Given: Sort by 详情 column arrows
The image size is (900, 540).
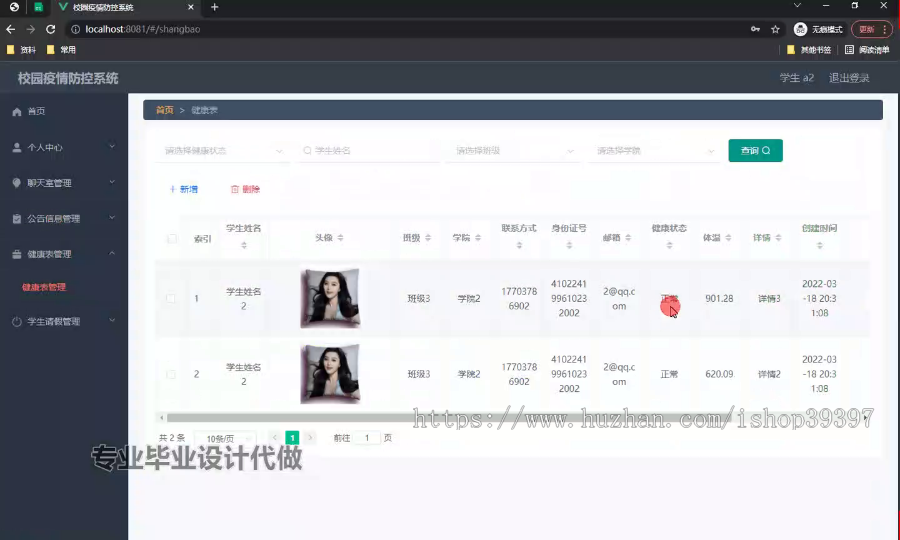Looking at the screenshot, I should [778, 238].
